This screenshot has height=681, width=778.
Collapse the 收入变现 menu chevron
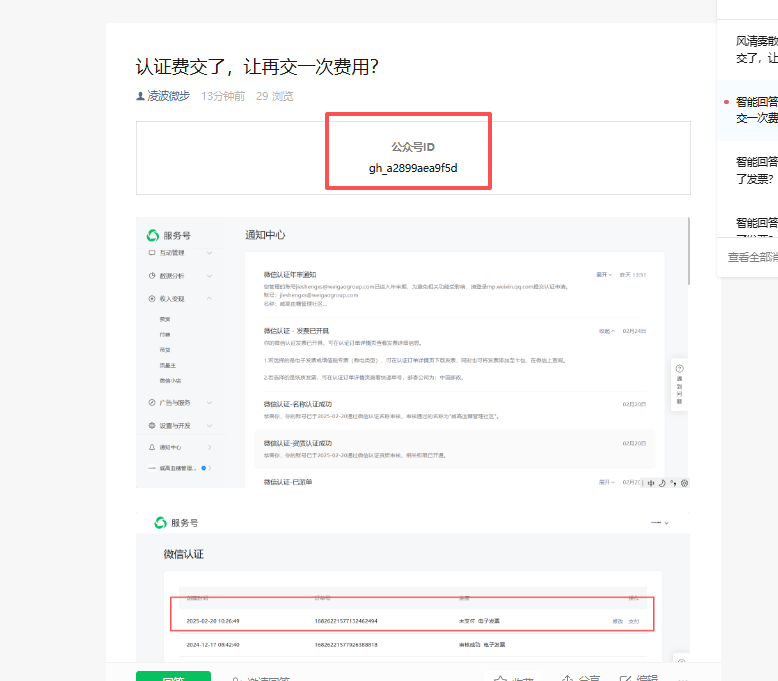[x=209, y=299]
